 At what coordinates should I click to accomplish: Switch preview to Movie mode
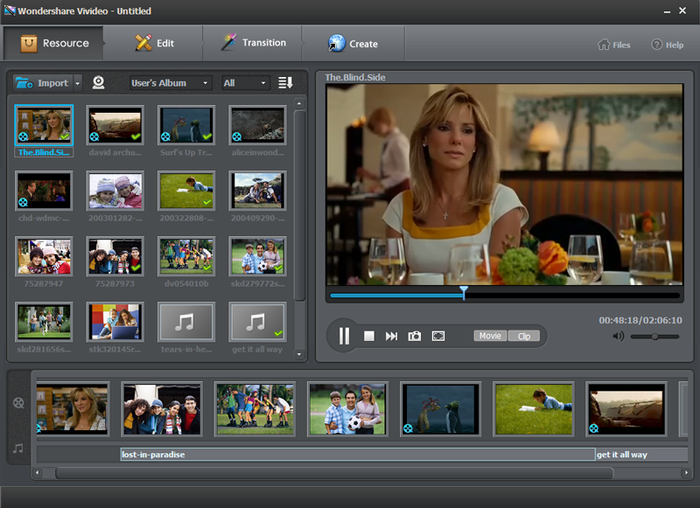[x=490, y=336]
